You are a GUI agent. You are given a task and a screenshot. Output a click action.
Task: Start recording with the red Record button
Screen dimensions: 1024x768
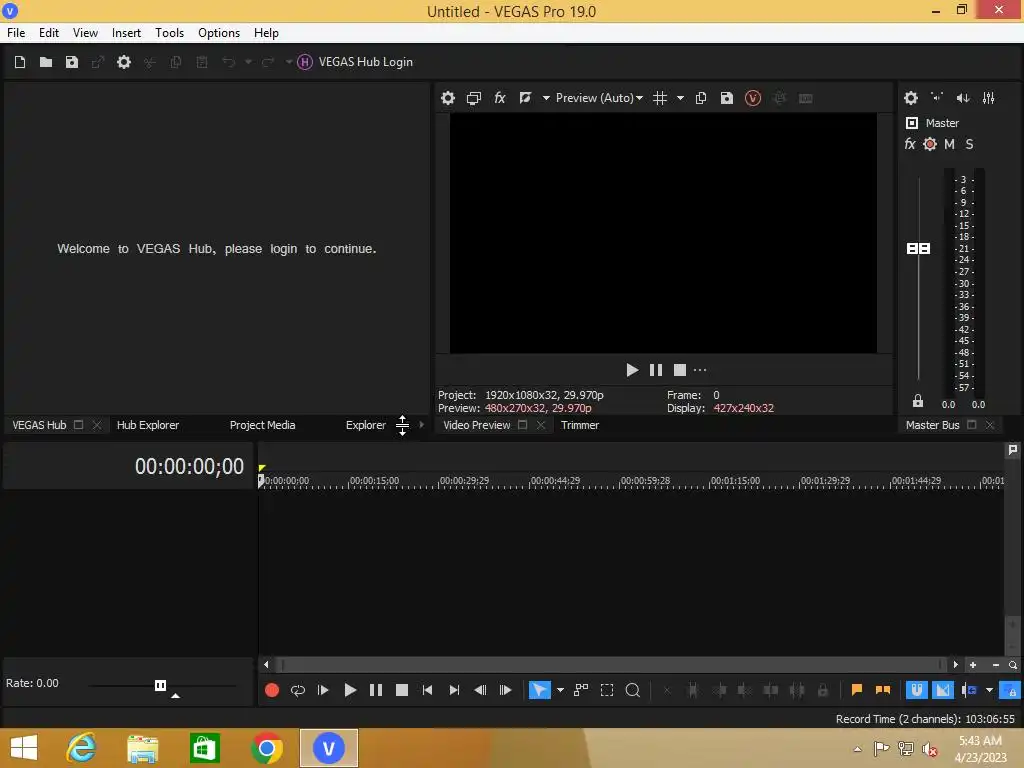272,690
